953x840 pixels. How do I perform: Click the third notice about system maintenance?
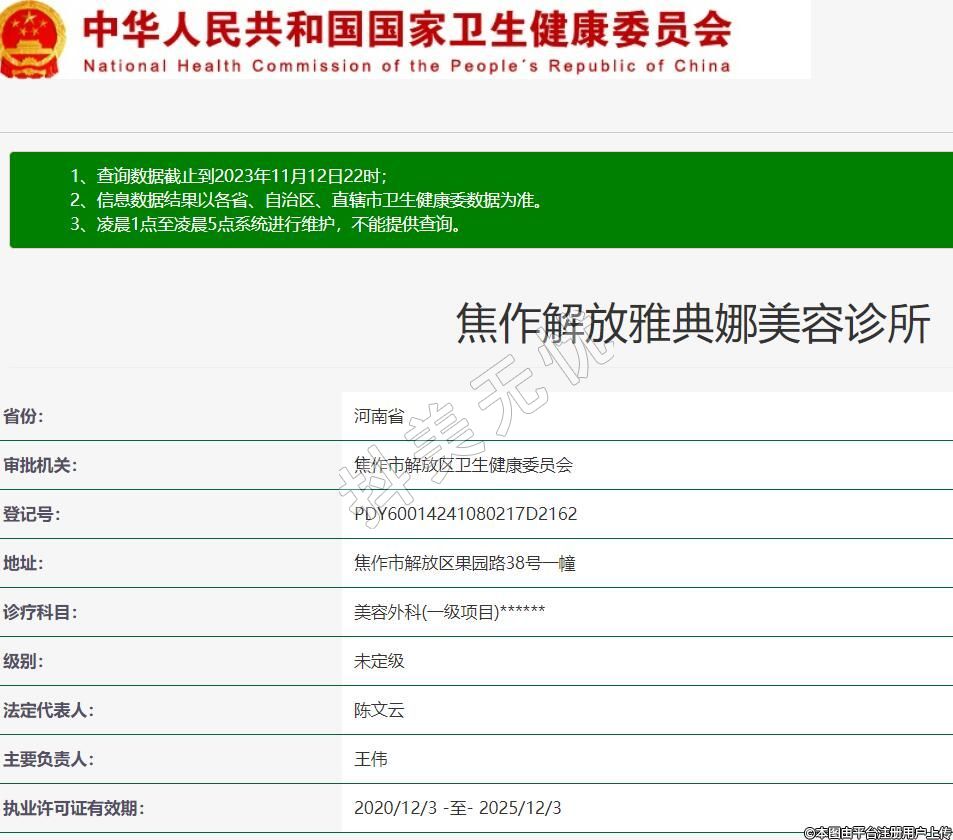click(x=266, y=224)
